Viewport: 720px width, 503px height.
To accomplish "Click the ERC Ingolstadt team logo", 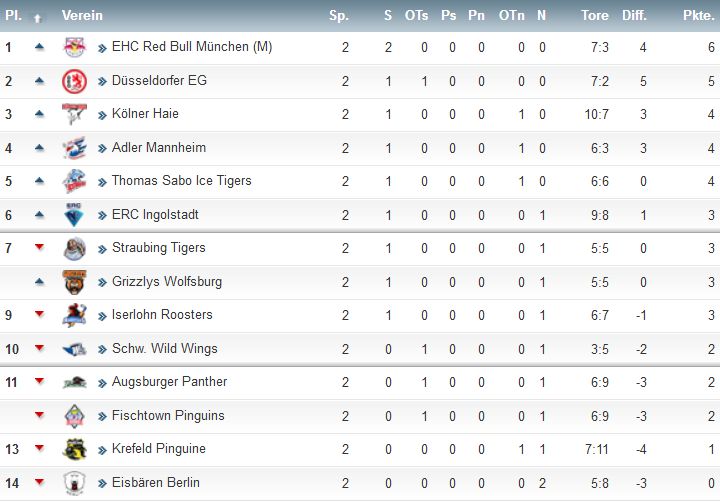I will click(x=74, y=215).
